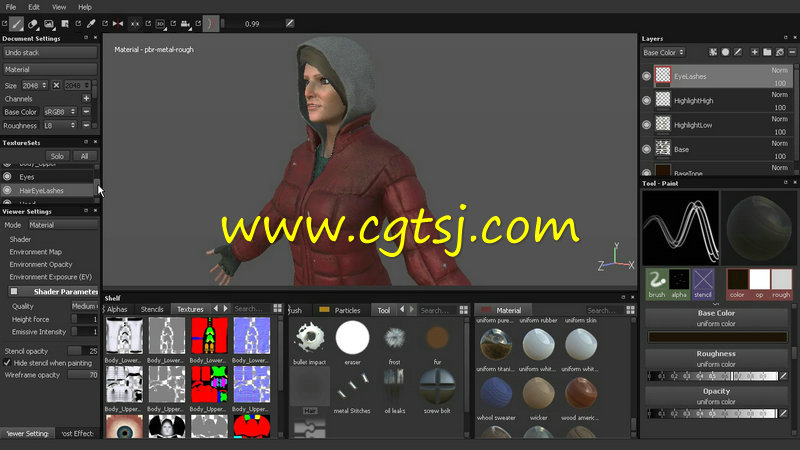Open the sRGB8 format dropdown
800x450 pixels.
(60, 112)
